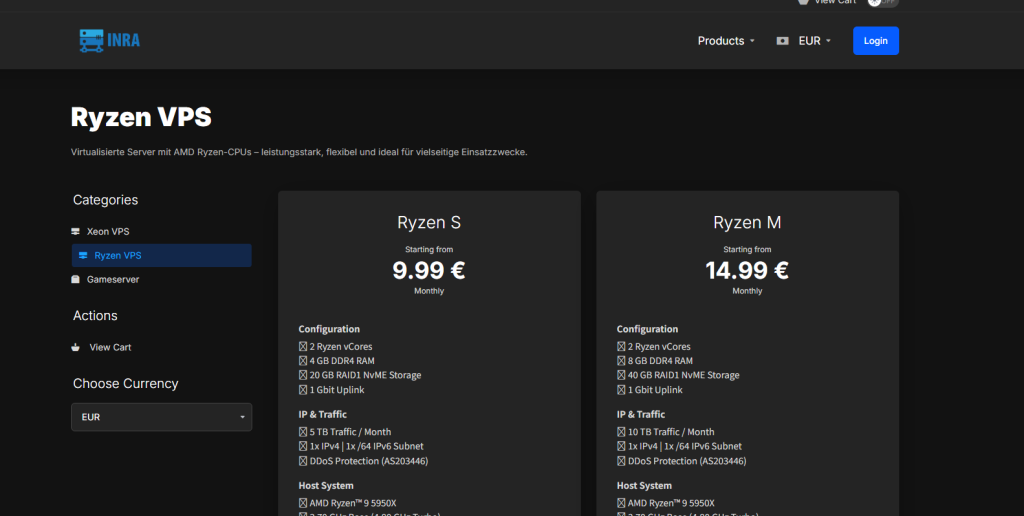Click the icon next to Gameserver
This screenshot has width=1024, height=516.
pos(75,280)
